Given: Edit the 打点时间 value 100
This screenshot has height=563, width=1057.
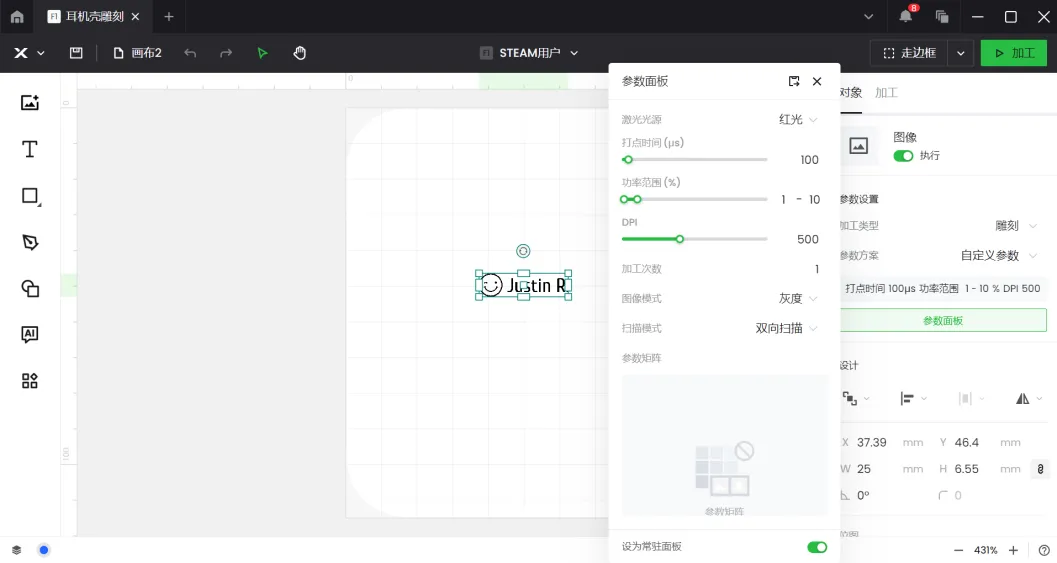Looking at the screenshot, I should point(810,160).
